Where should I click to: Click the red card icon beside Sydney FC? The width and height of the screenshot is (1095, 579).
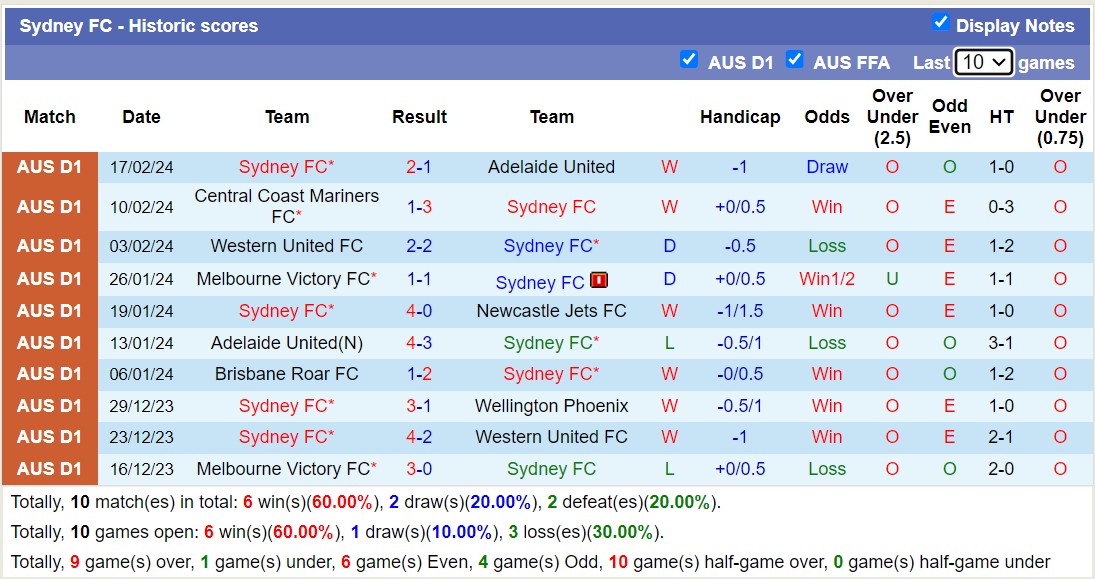pos(597,282)
